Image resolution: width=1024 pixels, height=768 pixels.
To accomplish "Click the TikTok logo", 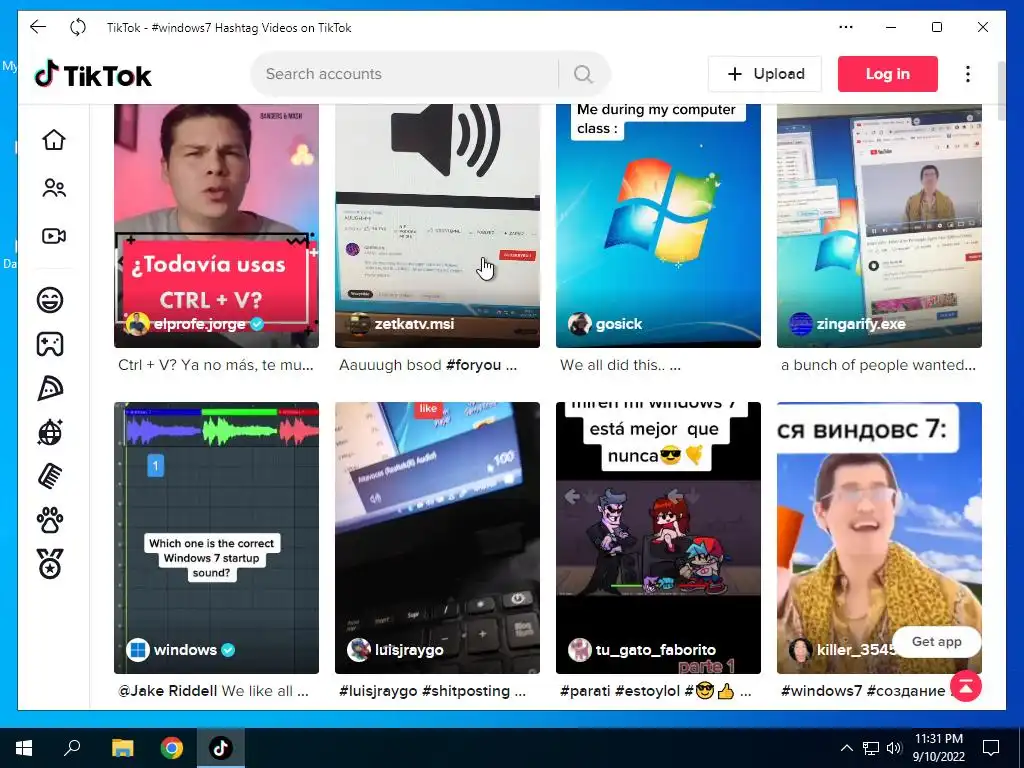I will [x=93, y=75].
